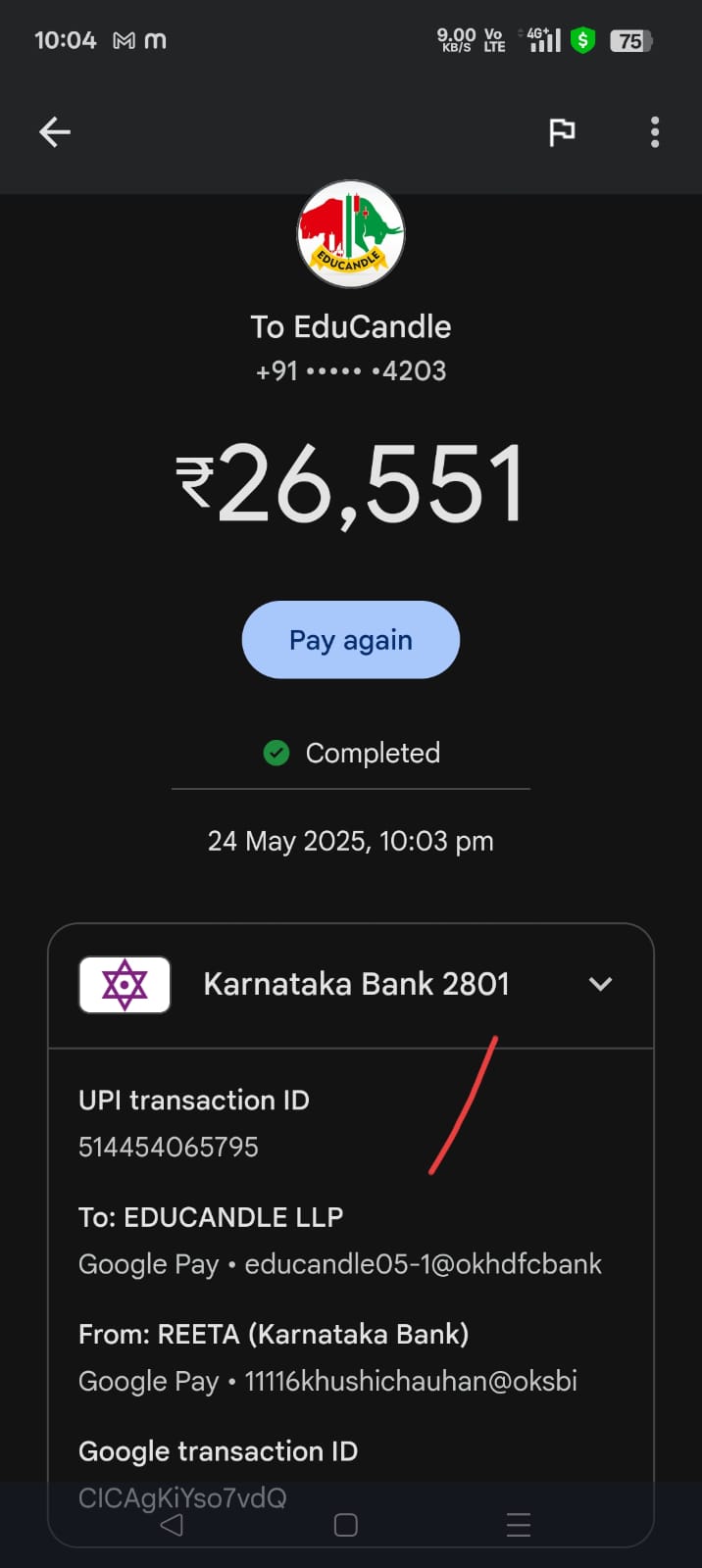Tap the green Completed checkmark icon

click(x=276, y=753)
